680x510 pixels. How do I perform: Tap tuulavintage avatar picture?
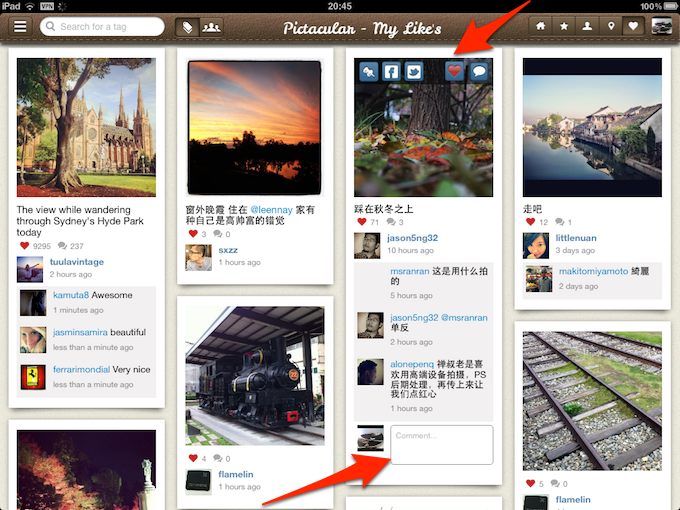30,269
